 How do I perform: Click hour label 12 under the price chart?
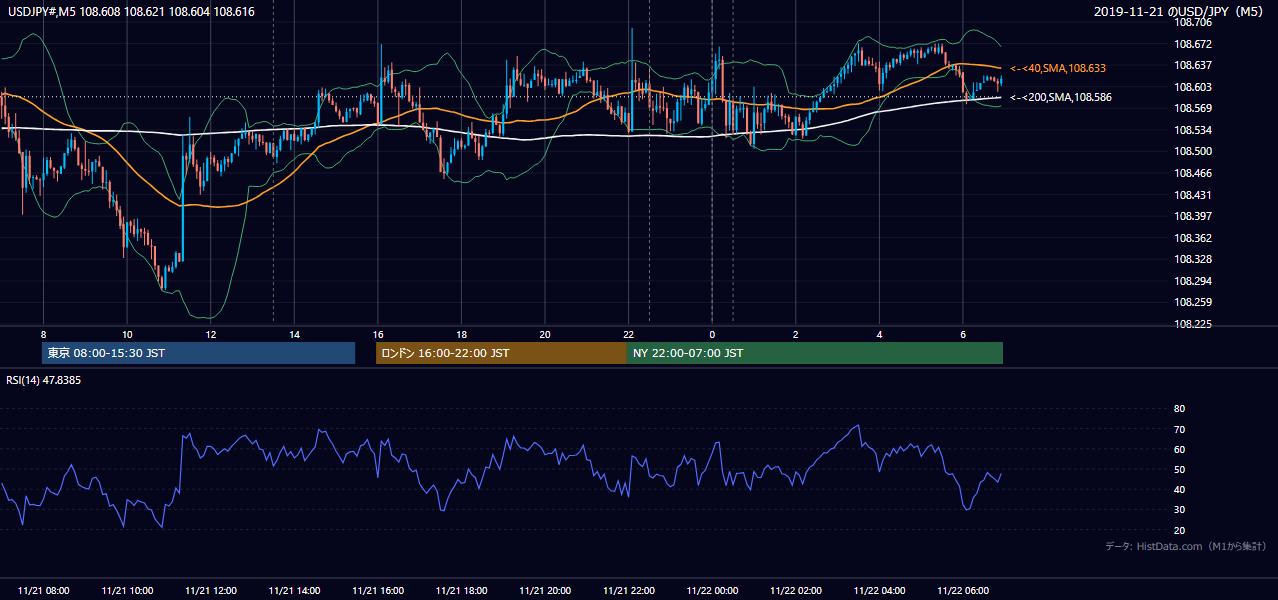tap(210, 334)
